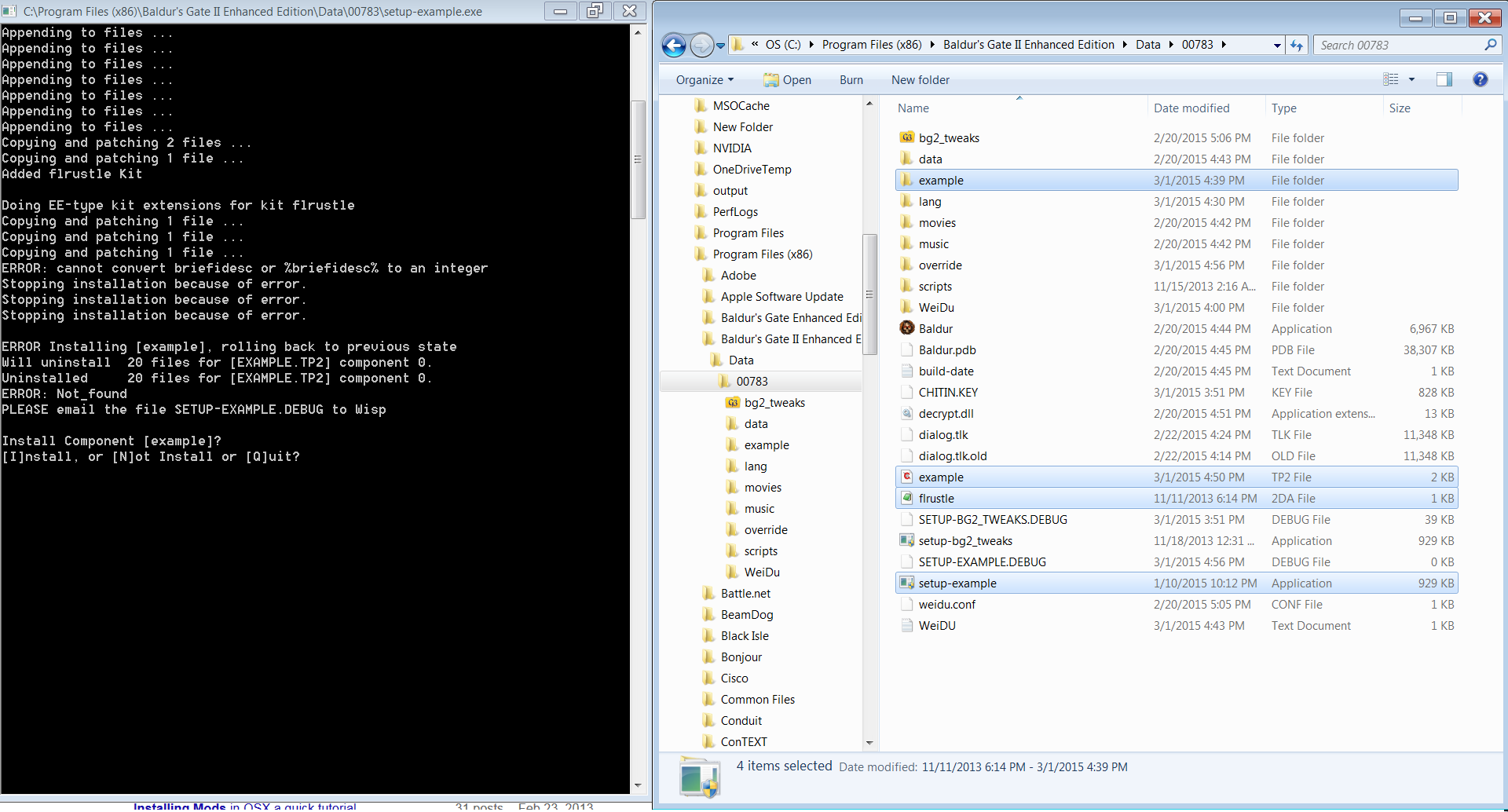Select the decrypt.dll file icon

906,413
